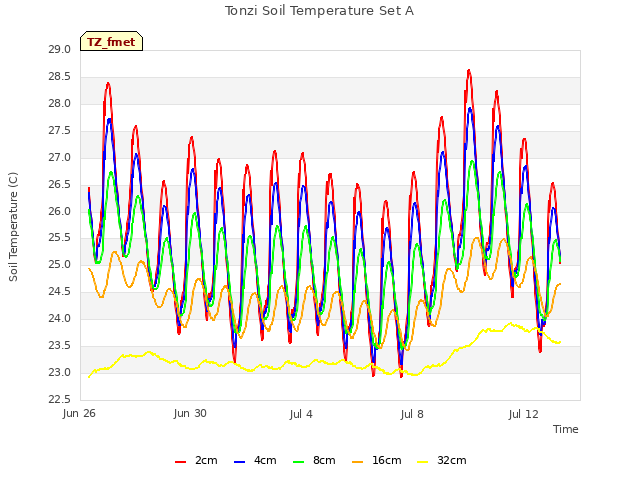This screenshot has height=480, width=640.
Task: Select the 4cm legend label
Action: (x=265, y=460)
